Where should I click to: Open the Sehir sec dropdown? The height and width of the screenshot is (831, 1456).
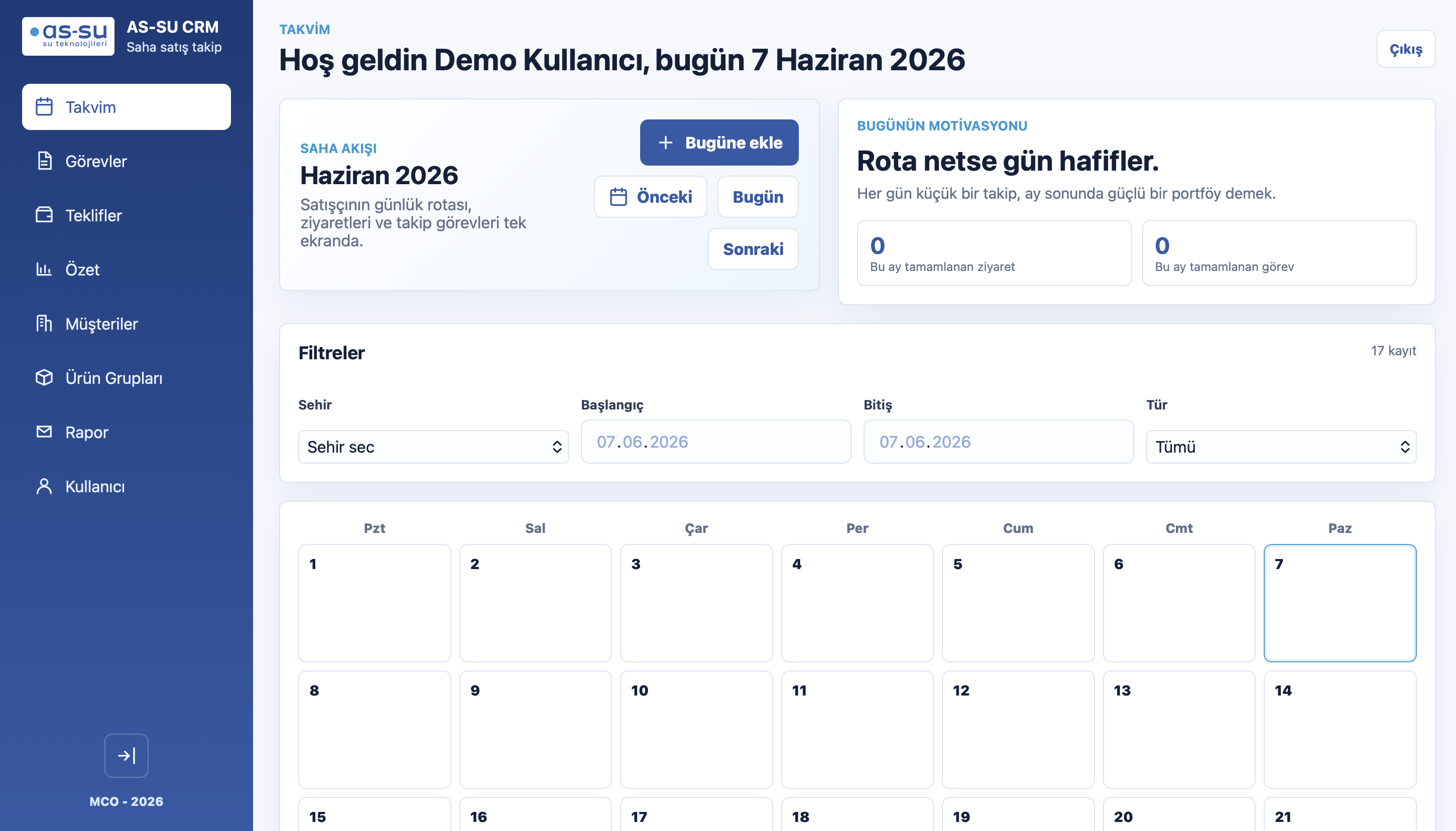coord(433,447)
